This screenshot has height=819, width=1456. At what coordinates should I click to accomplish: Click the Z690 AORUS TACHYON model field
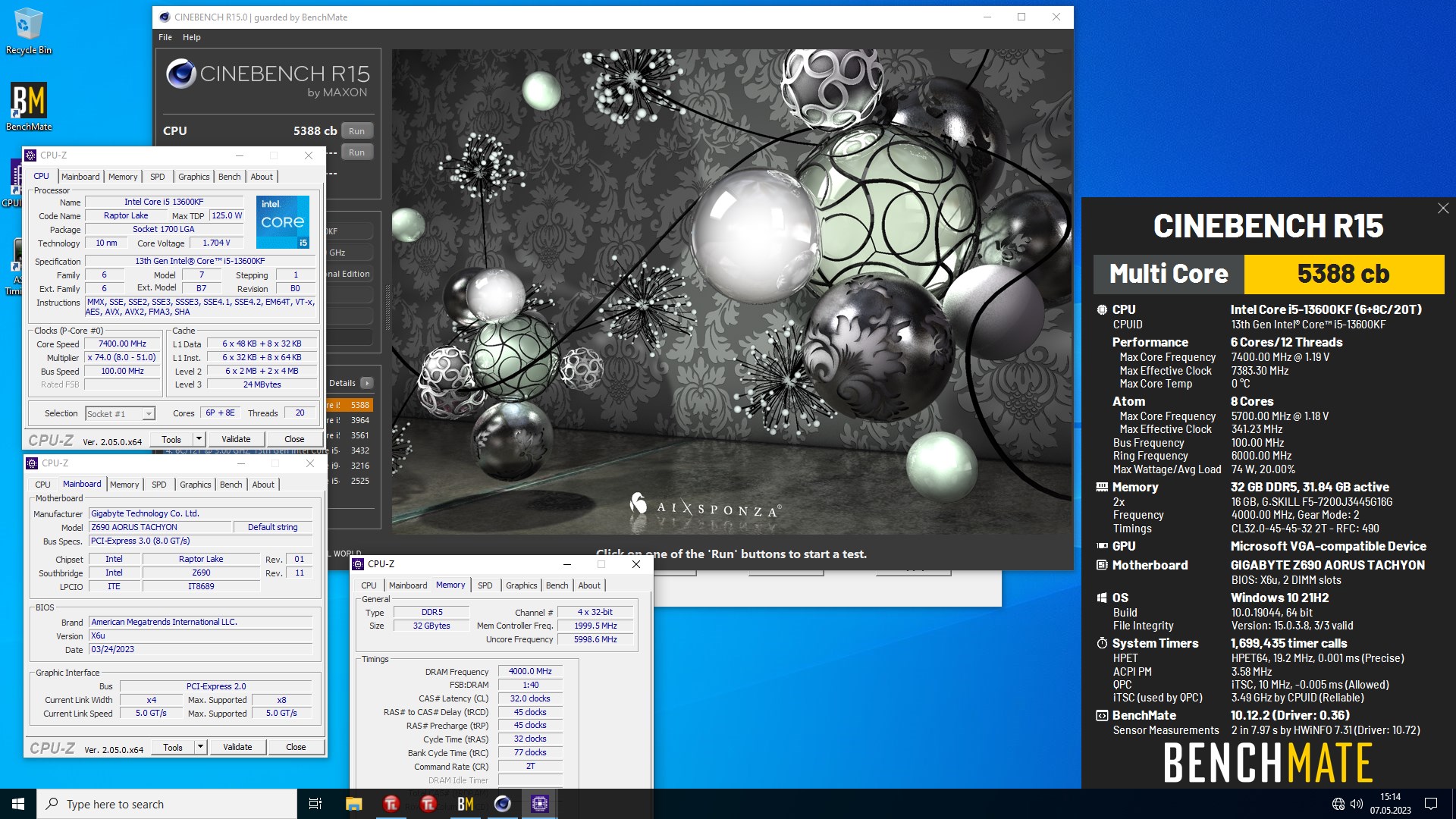pyautogui.click(x=160, y=527)
